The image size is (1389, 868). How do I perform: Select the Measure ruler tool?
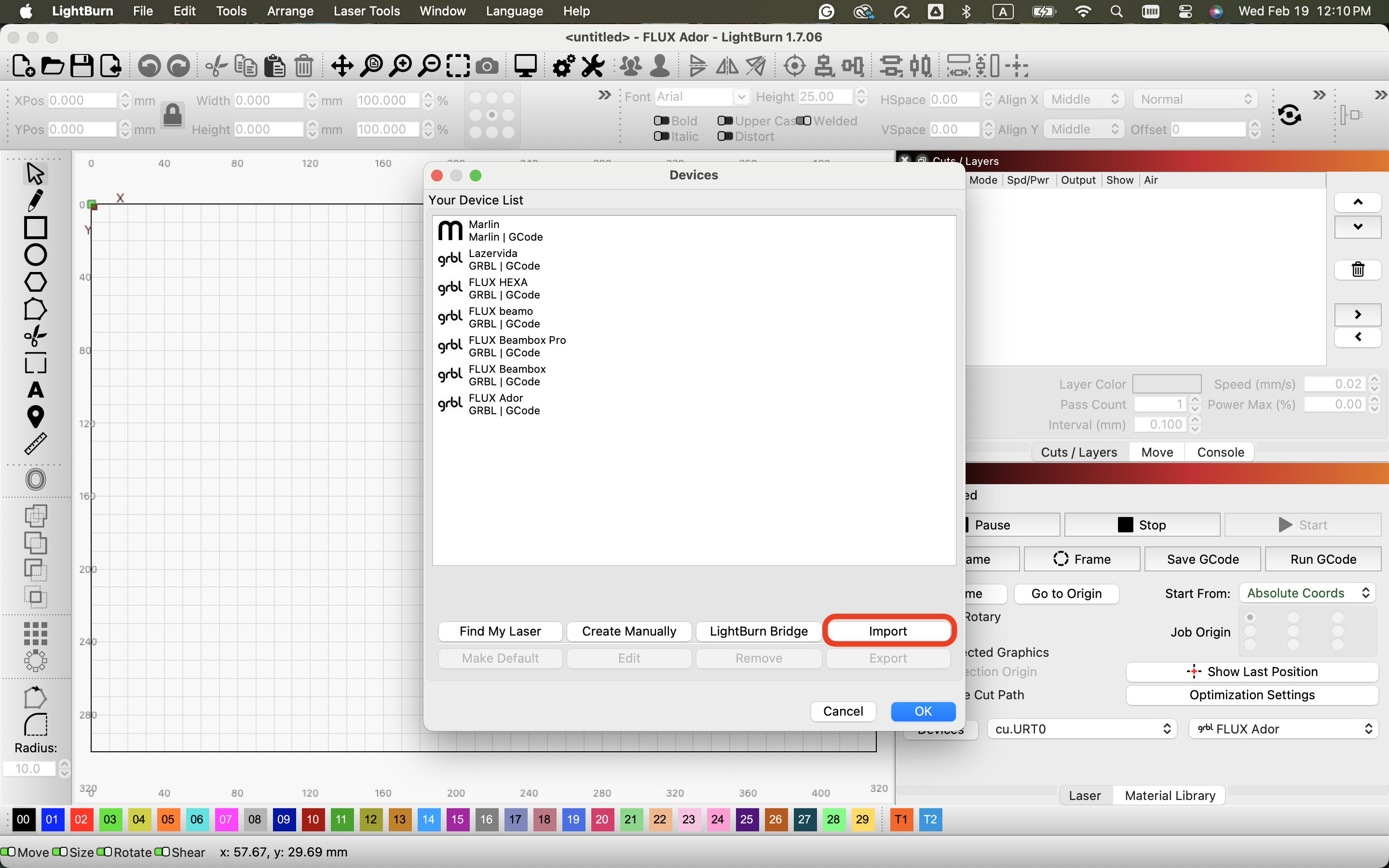pyautogui.click(x=35, y=444)
